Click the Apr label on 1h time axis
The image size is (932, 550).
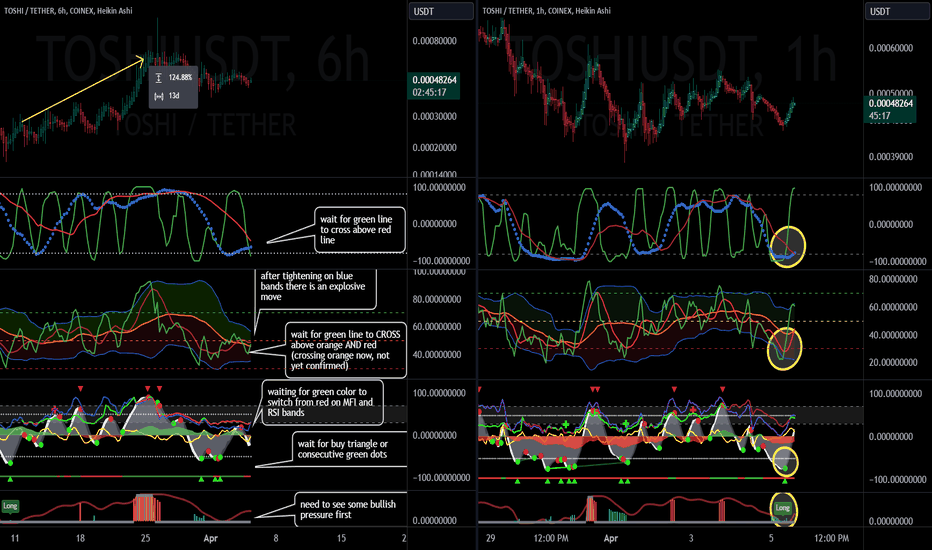(x=610, y=538)
